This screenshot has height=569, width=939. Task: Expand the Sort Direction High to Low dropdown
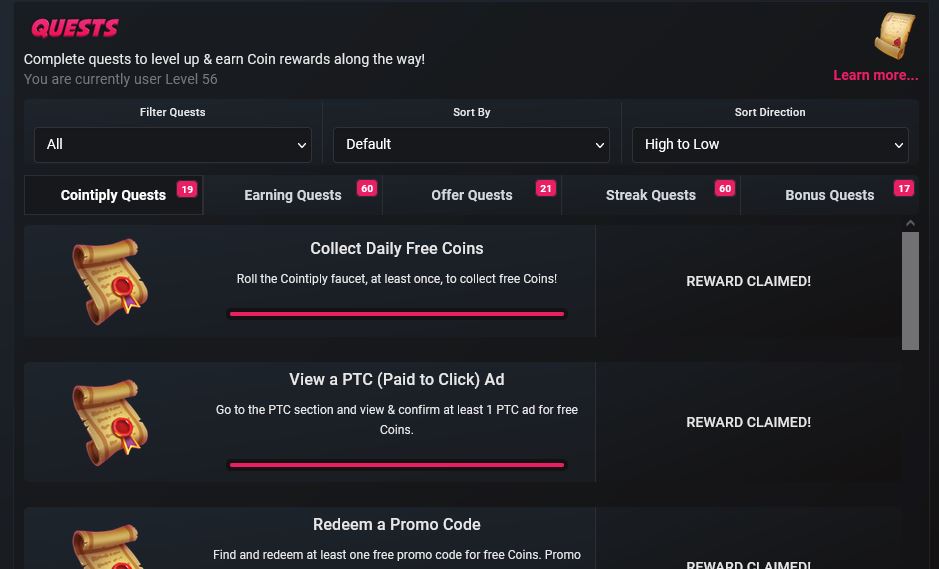770,144
